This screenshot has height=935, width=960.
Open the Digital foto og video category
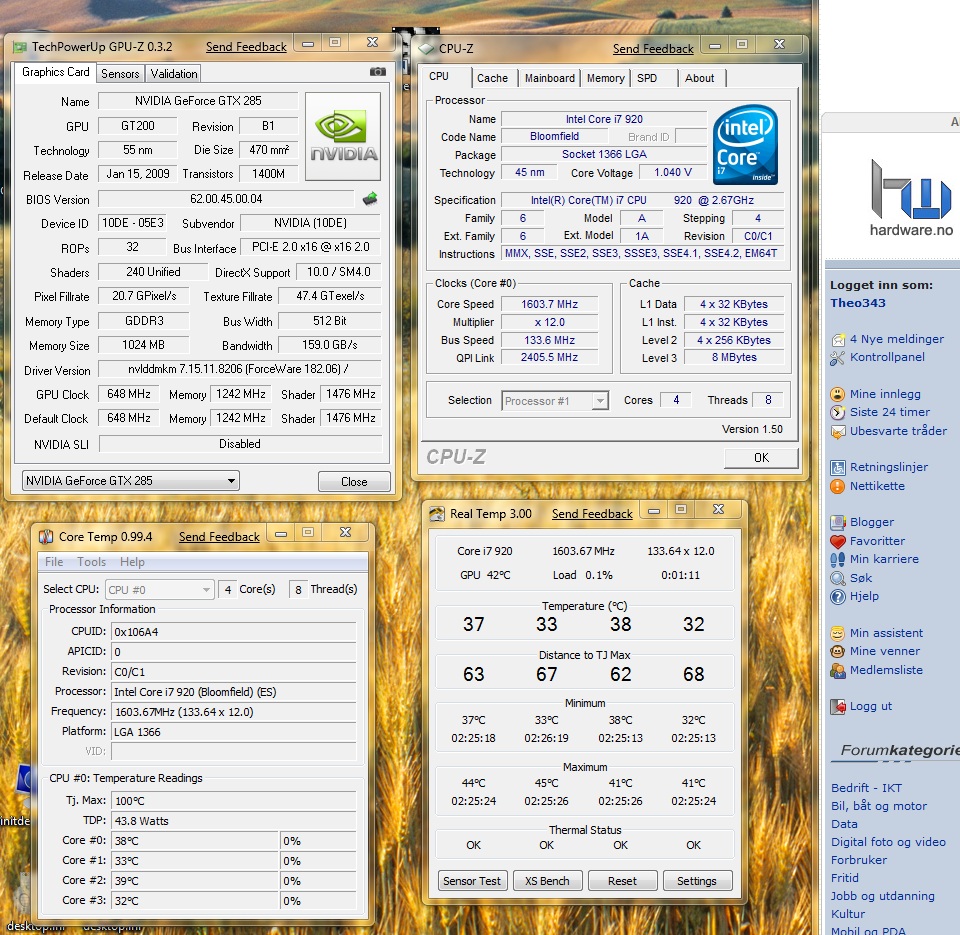click(x=888, y=842)
